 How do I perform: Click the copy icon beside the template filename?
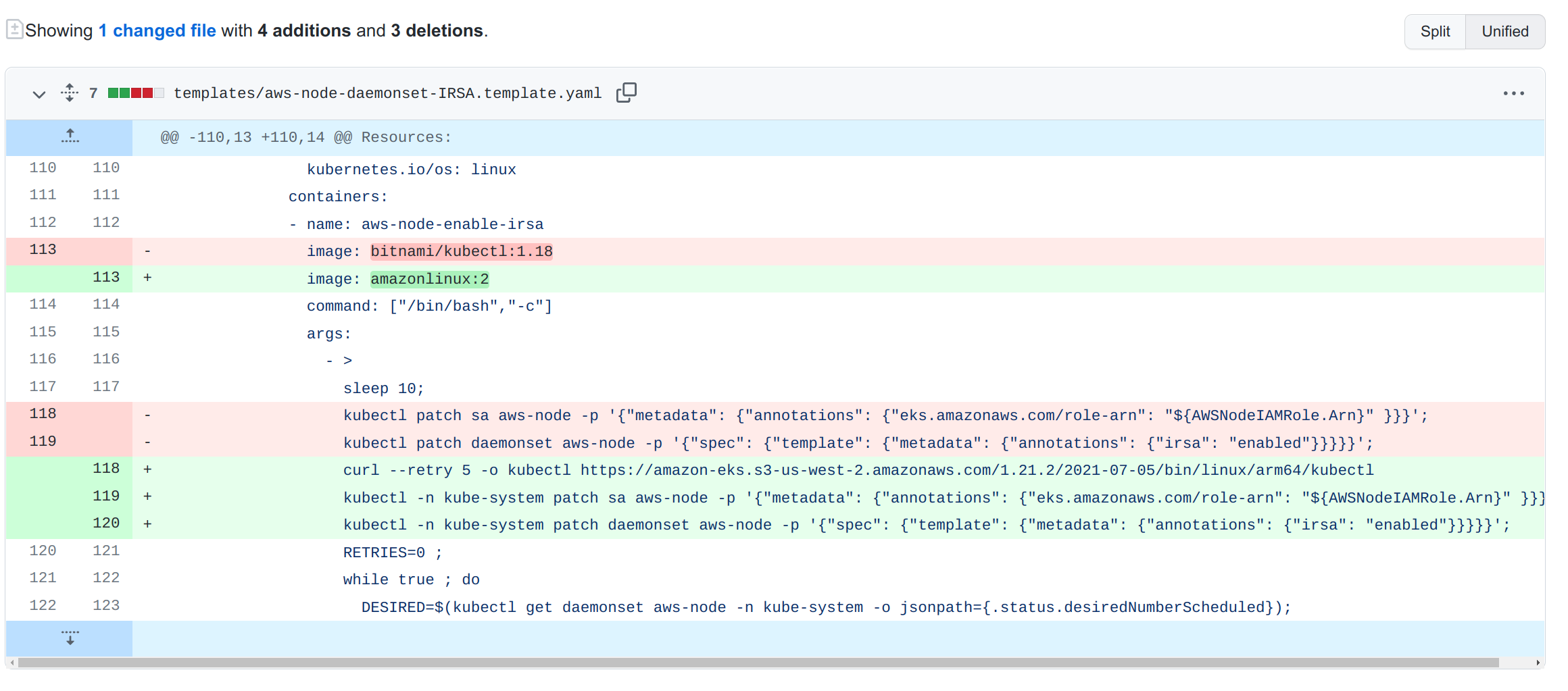pos(626,93)
